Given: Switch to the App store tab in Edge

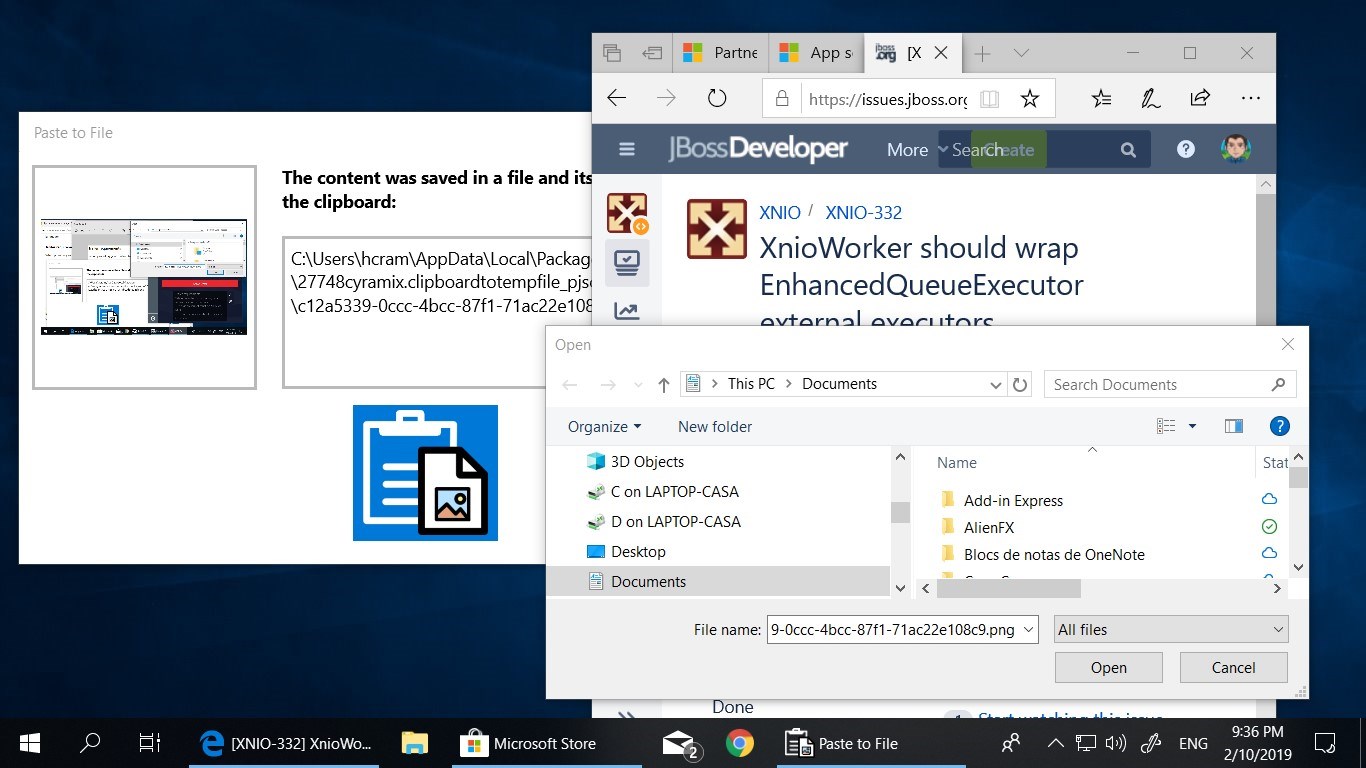Looking at the screenshot, I should (816, 53).
